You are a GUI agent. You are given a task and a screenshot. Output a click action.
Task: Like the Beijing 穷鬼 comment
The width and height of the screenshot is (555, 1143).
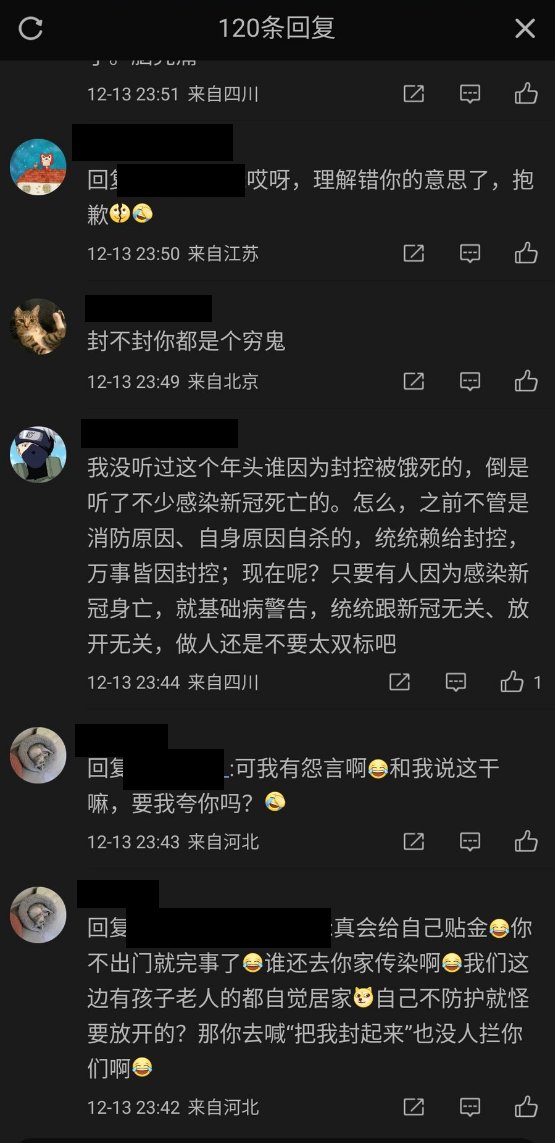(526, 381)
